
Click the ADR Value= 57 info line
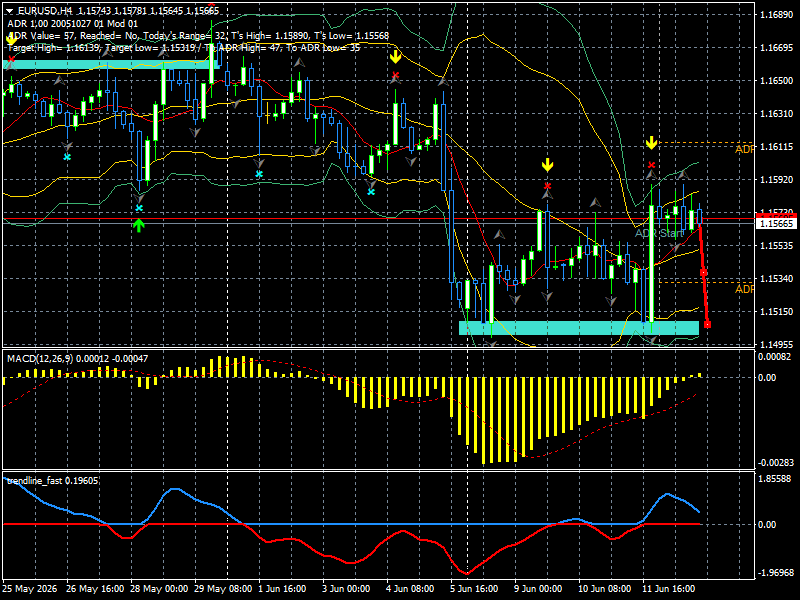point(198,36)
